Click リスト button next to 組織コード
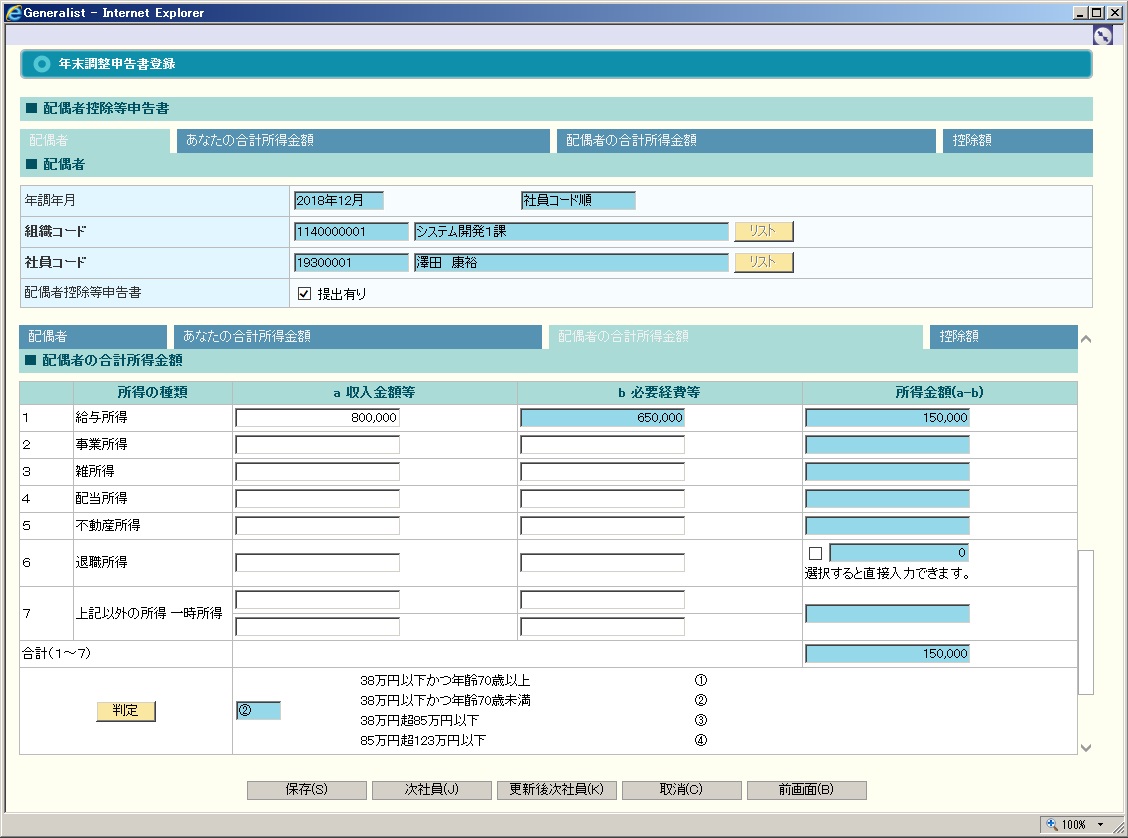This screenshot has height=838, width=1128. 763,231
